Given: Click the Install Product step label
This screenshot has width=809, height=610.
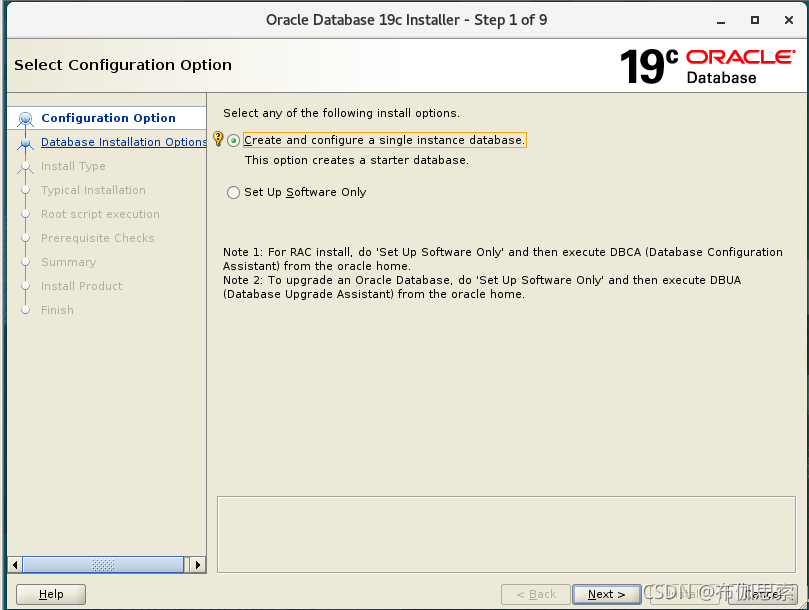Looking at the screenshot, I should point(82,286).
